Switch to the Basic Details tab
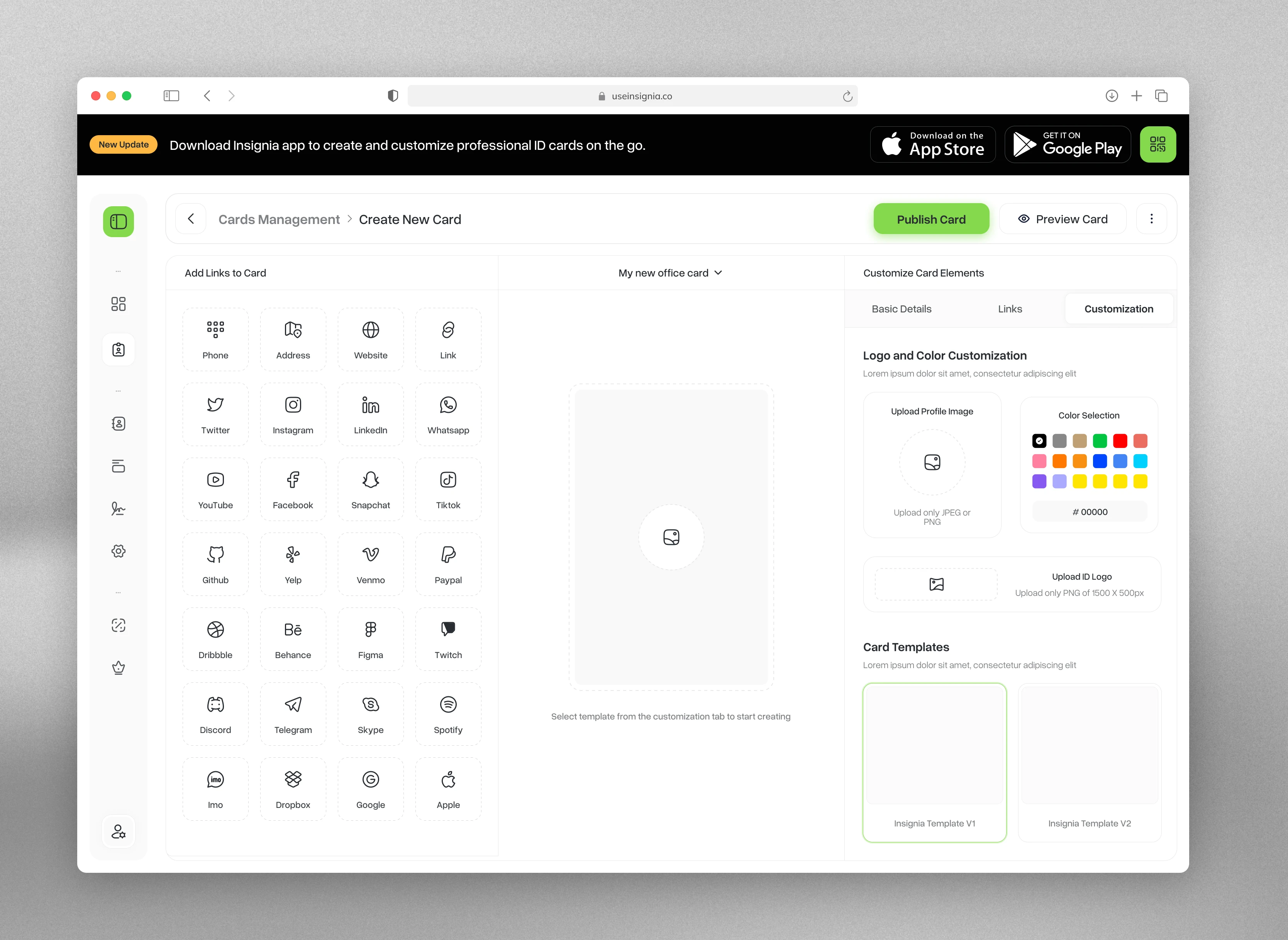The height and width of the screenshot is (940, 1288). pos(901,309)
